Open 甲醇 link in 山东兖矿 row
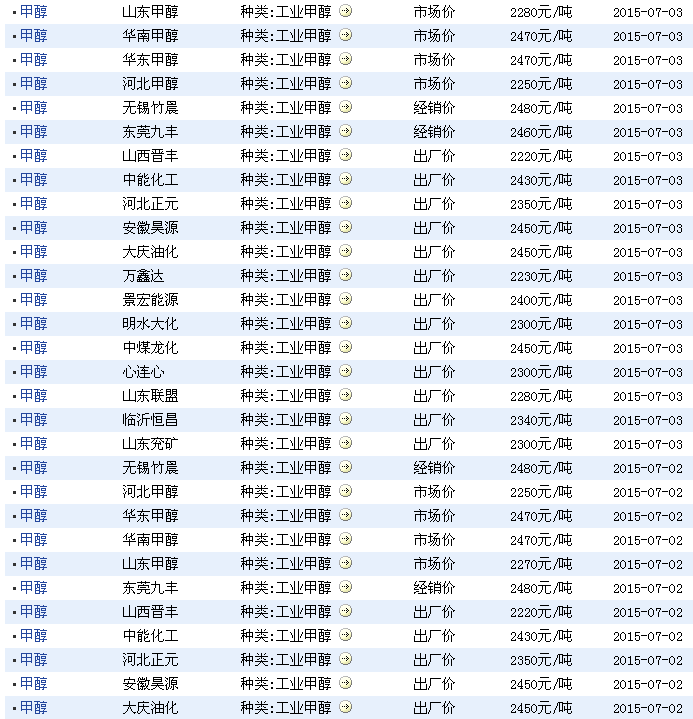Viewport: 693px width, 719px height. point(33,443)
